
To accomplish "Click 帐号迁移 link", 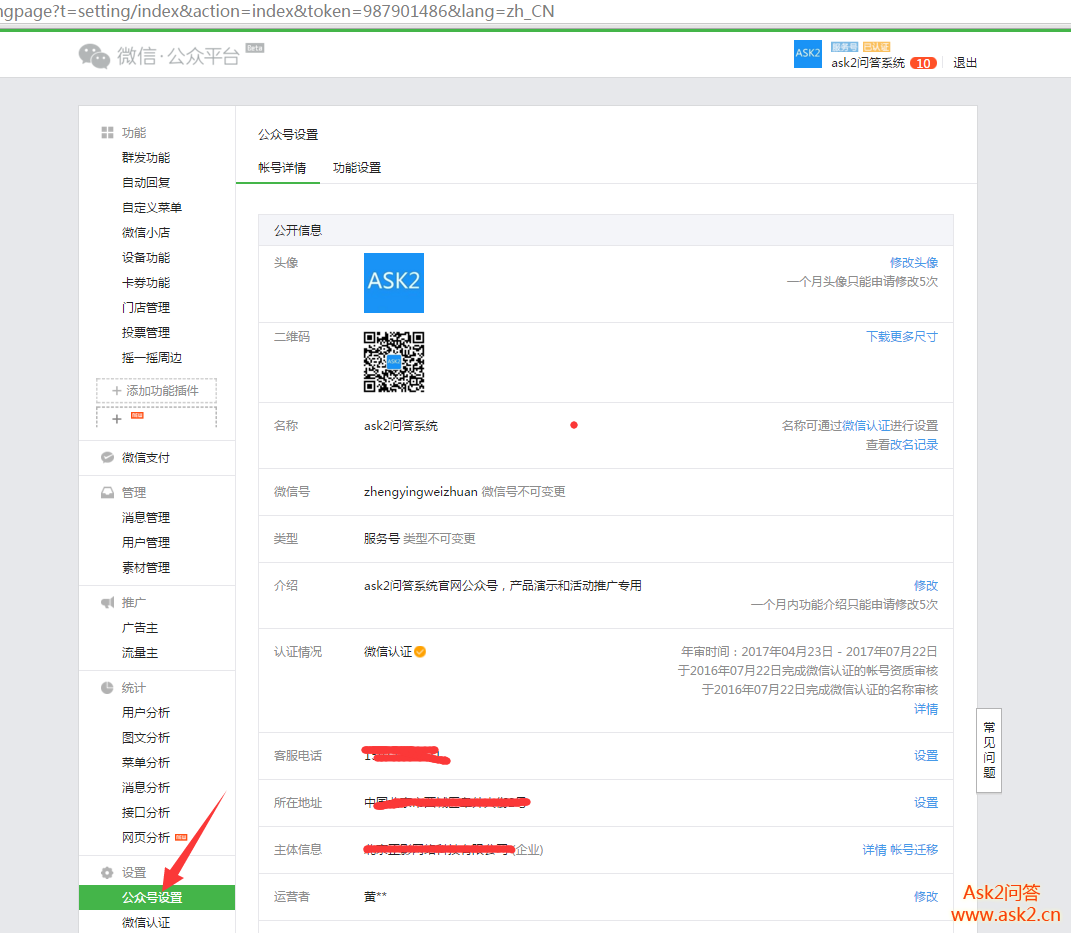I will coord(914,850).
